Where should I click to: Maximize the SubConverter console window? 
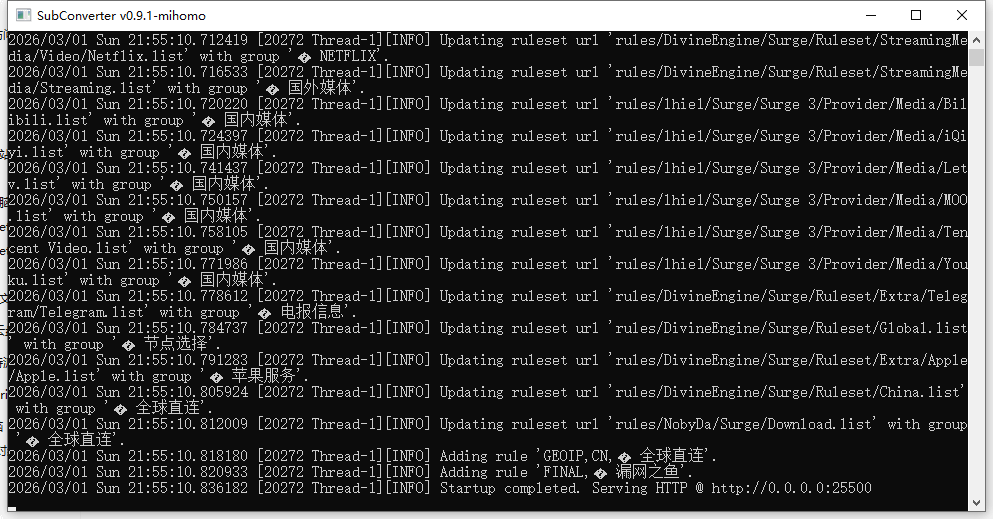click(916, 15)
